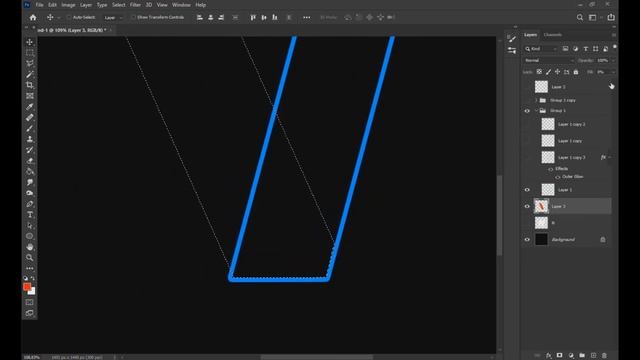Open the File menu
The width and height of the screenshot is (640, 360).
click(x=39, y=5)
